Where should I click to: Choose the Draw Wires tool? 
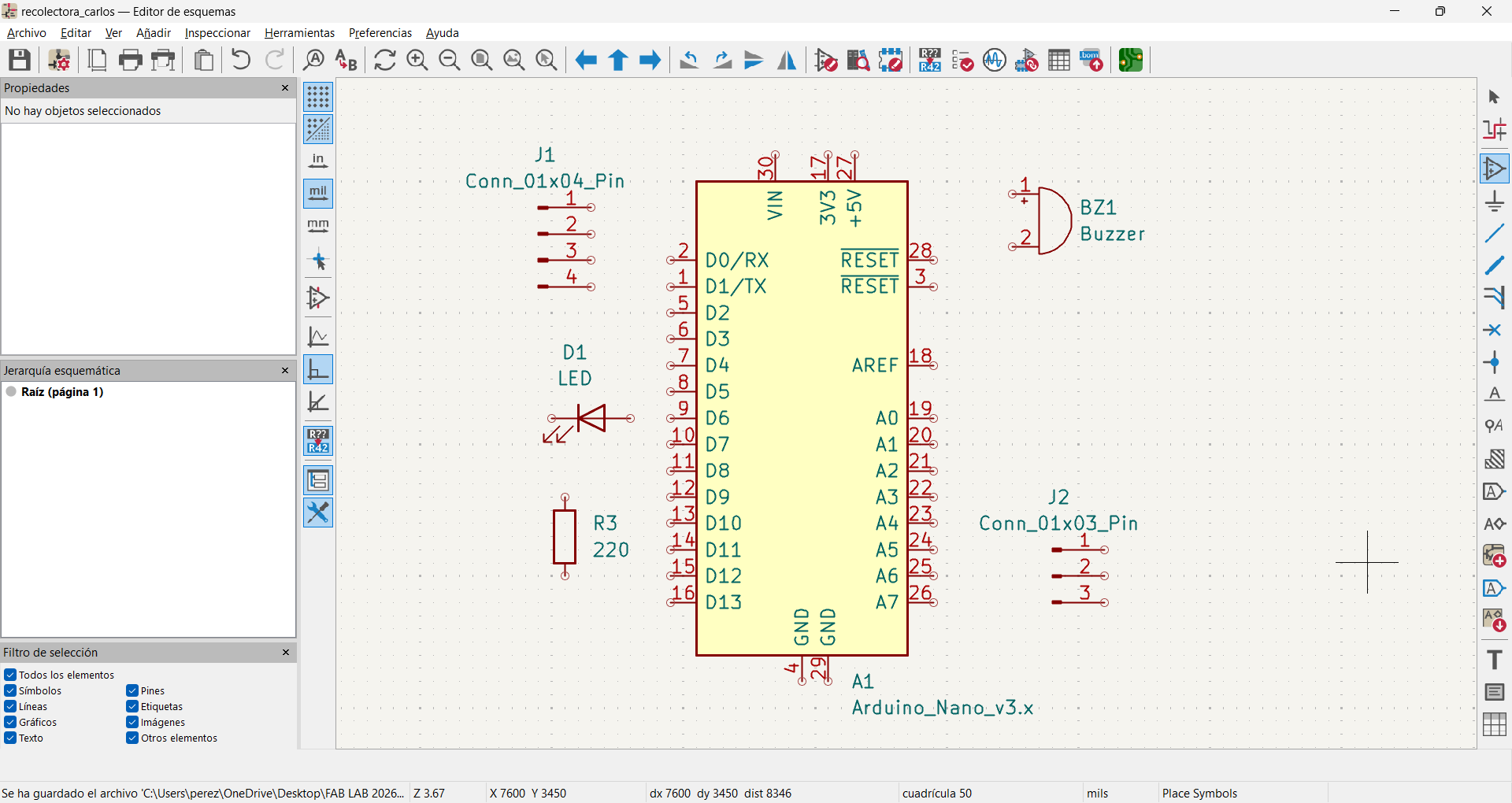1495,234
